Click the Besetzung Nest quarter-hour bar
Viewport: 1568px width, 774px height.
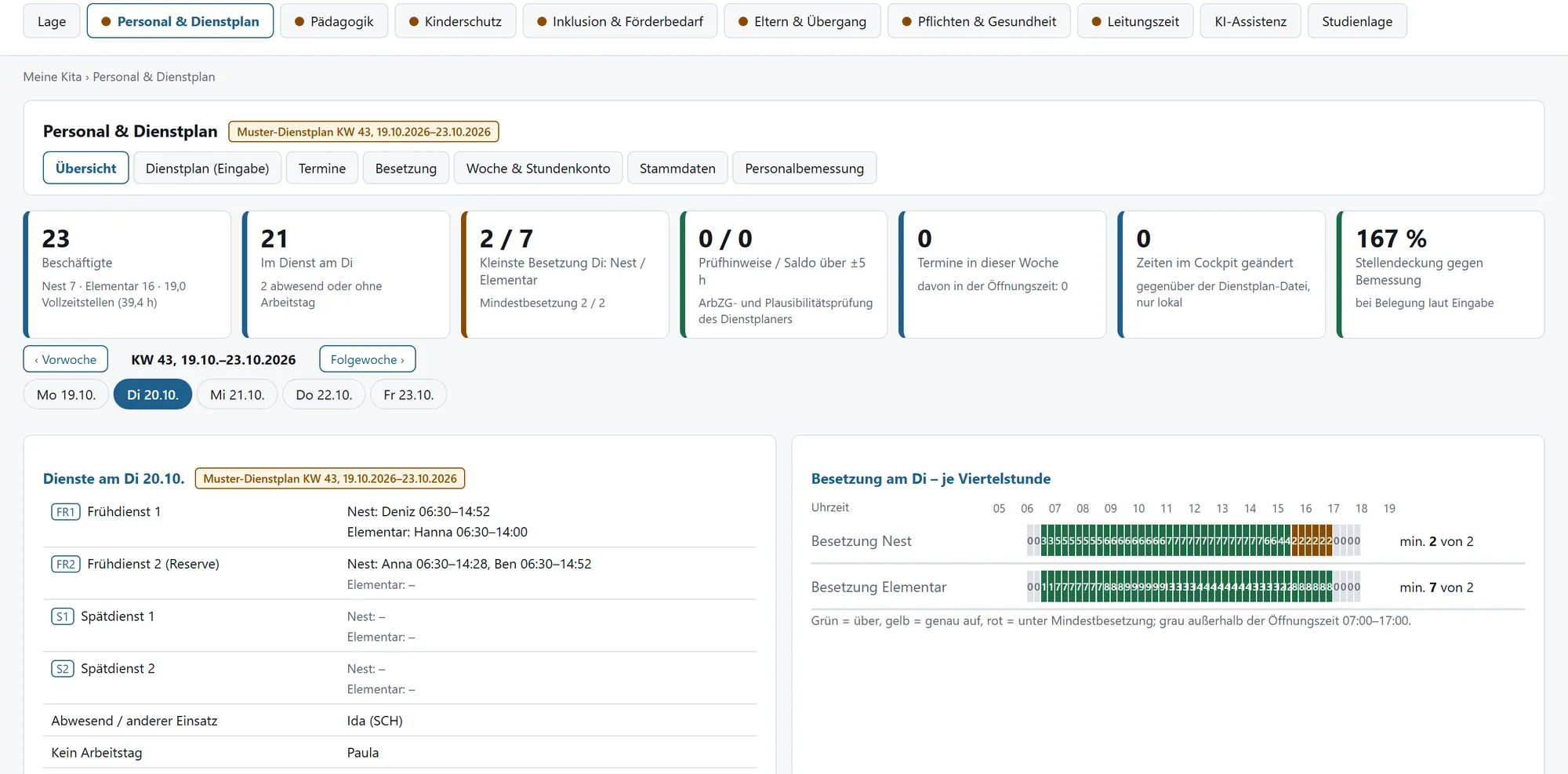pos(1193,541)
